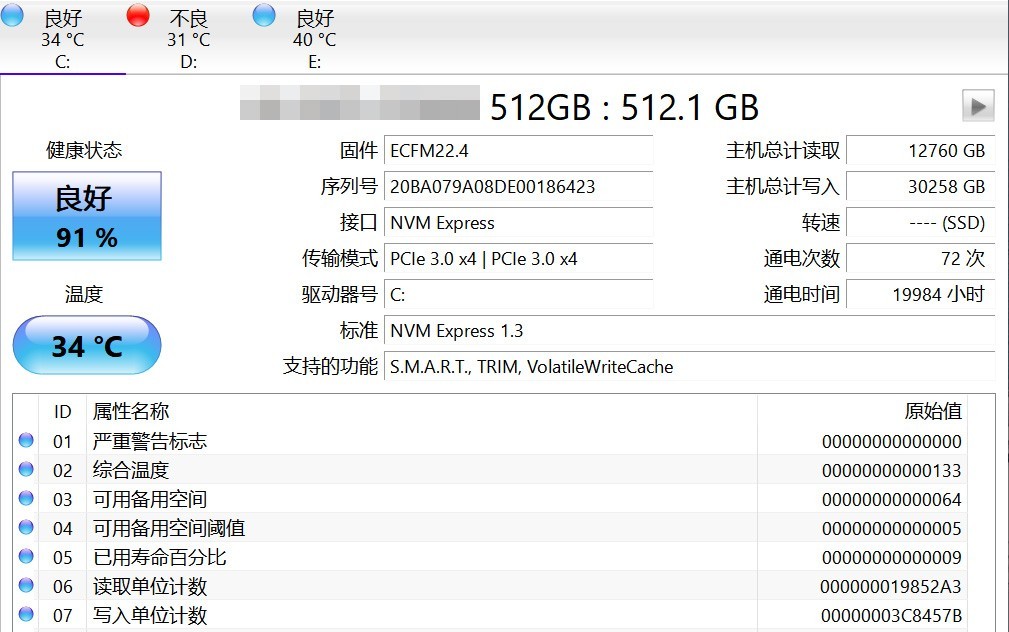
Task: Click the blue dot beside 已用寿命百分比
Action: tap(27, 557)
